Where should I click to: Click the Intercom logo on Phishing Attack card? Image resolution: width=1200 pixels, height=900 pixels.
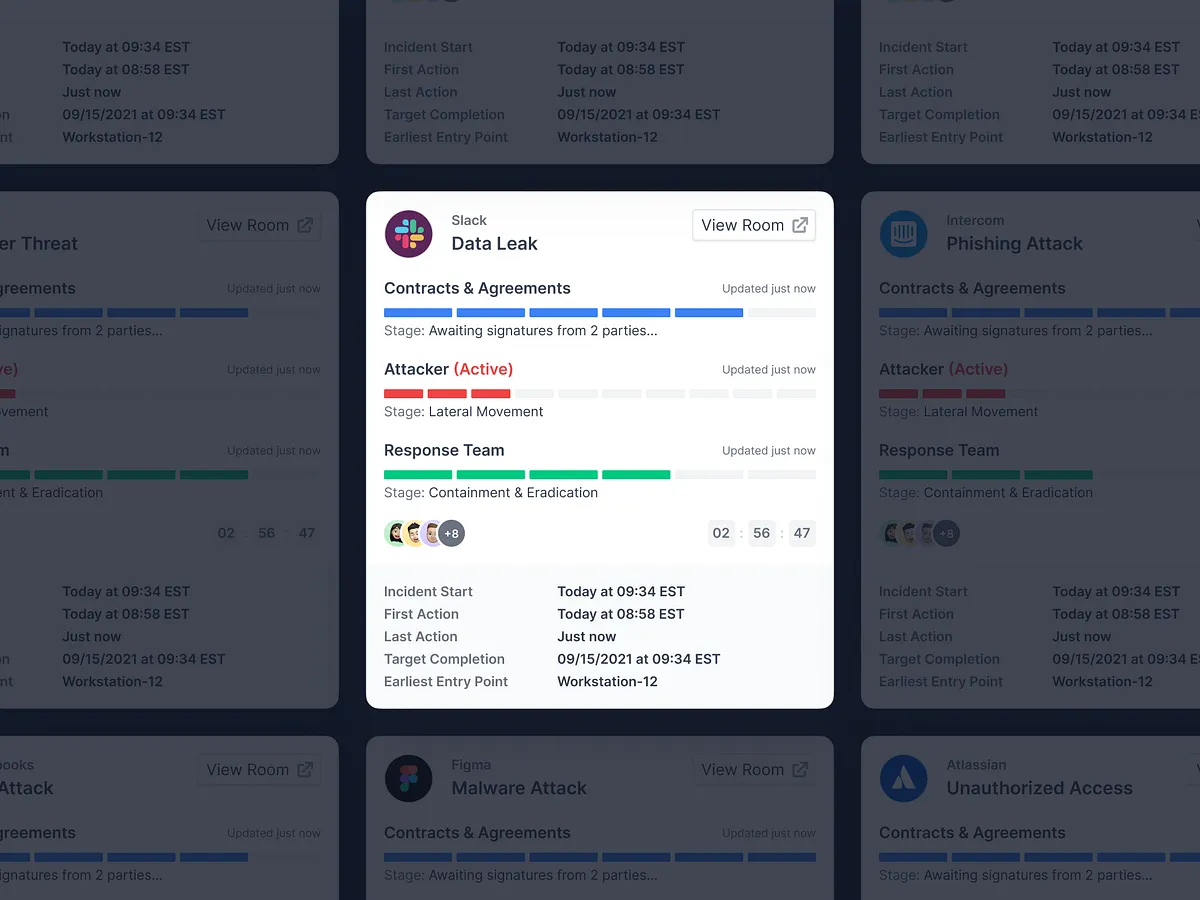903,234
